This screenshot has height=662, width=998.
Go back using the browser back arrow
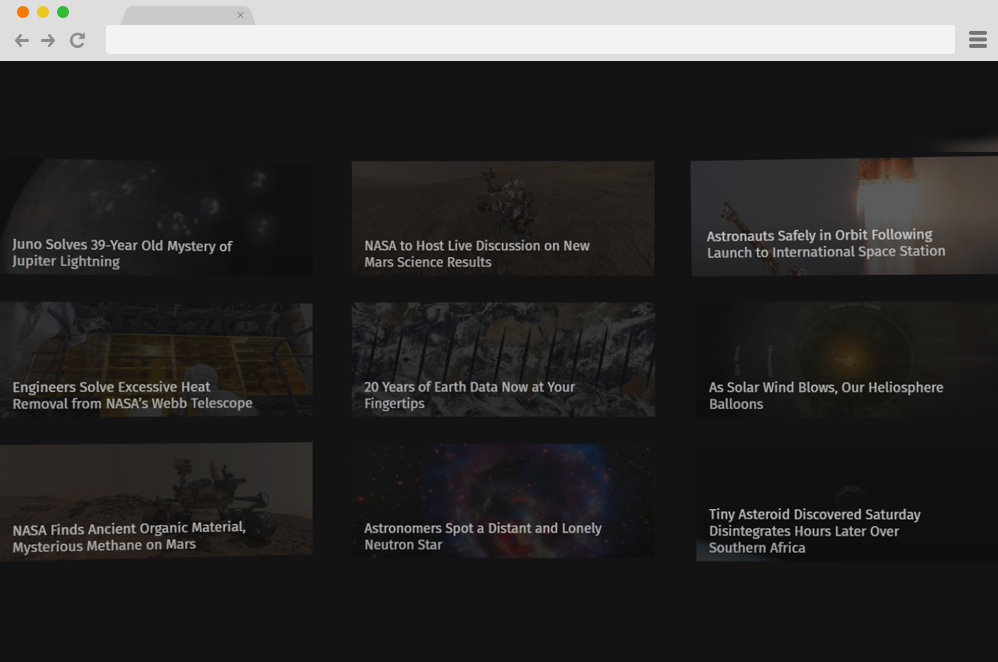tap(22, 41)
